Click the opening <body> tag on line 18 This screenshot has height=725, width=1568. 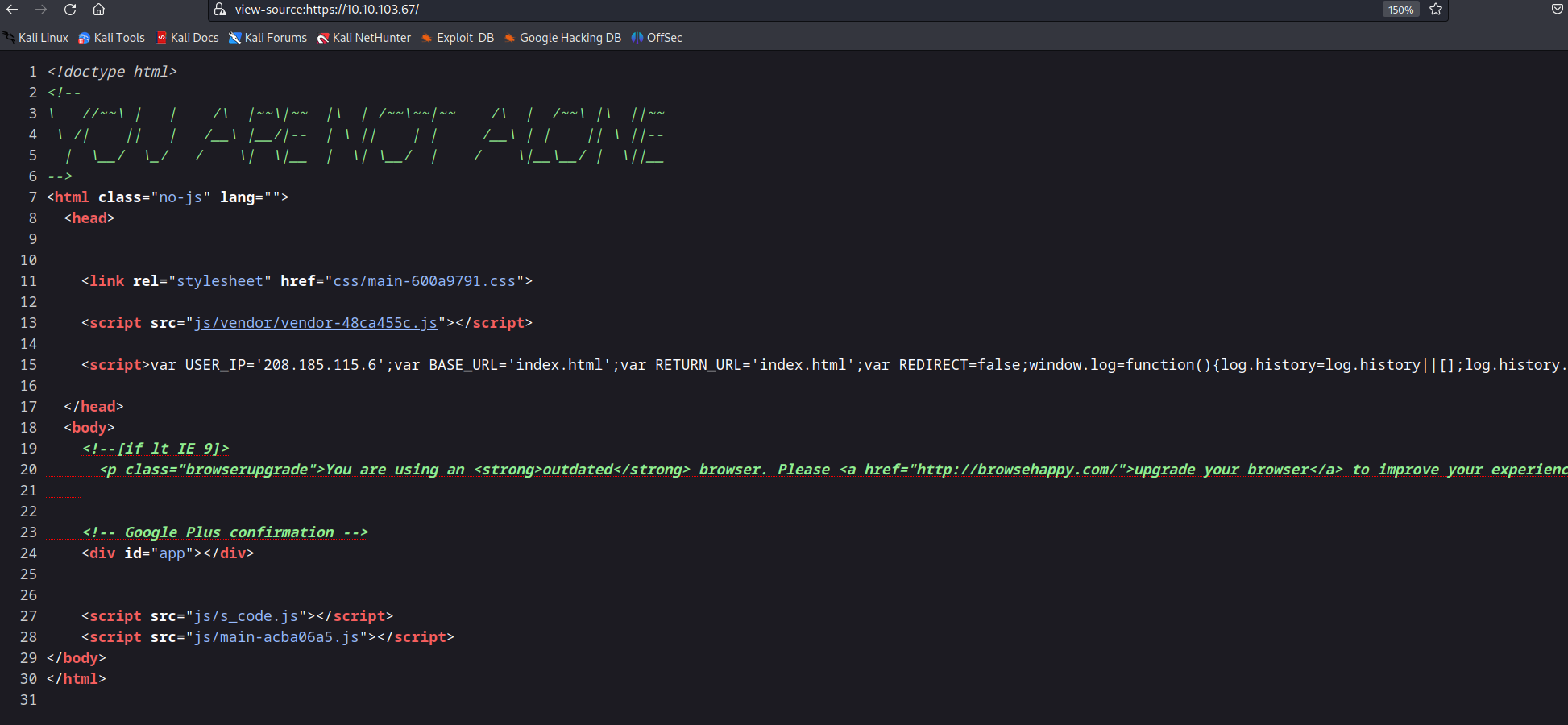coord(89,428)
